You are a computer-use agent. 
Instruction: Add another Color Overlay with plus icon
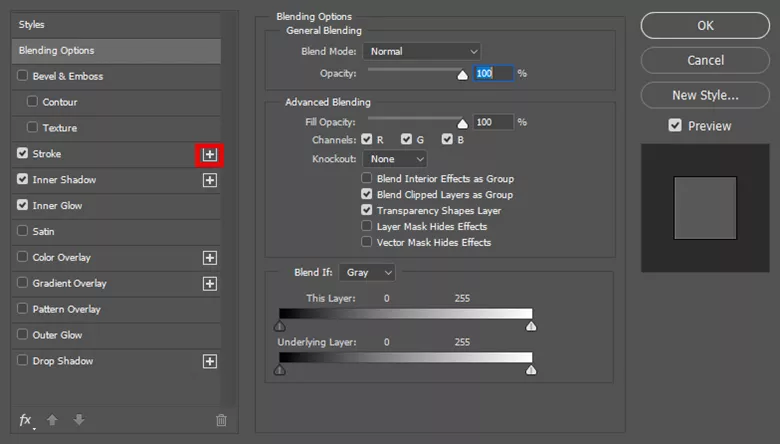pos(209,258)
